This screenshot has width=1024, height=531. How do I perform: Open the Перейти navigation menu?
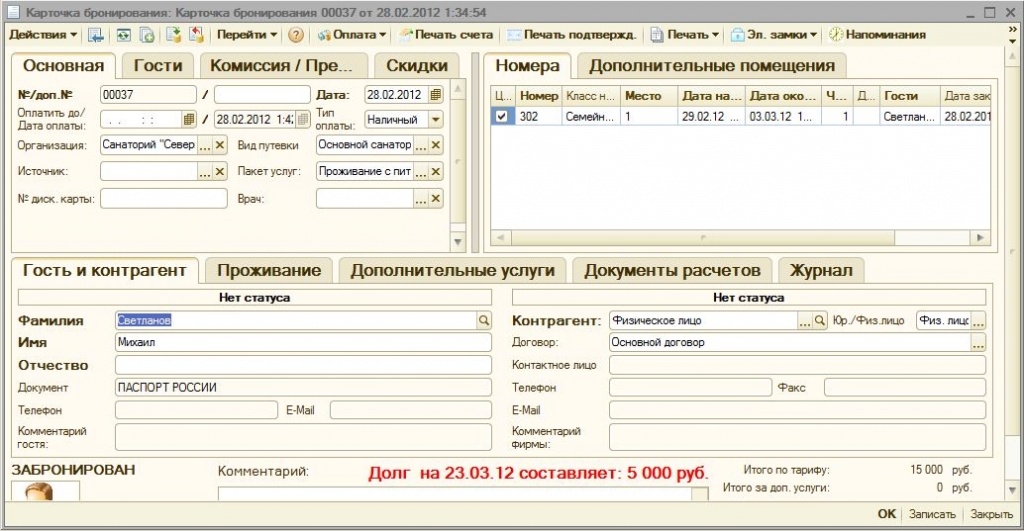pos(247,35)
